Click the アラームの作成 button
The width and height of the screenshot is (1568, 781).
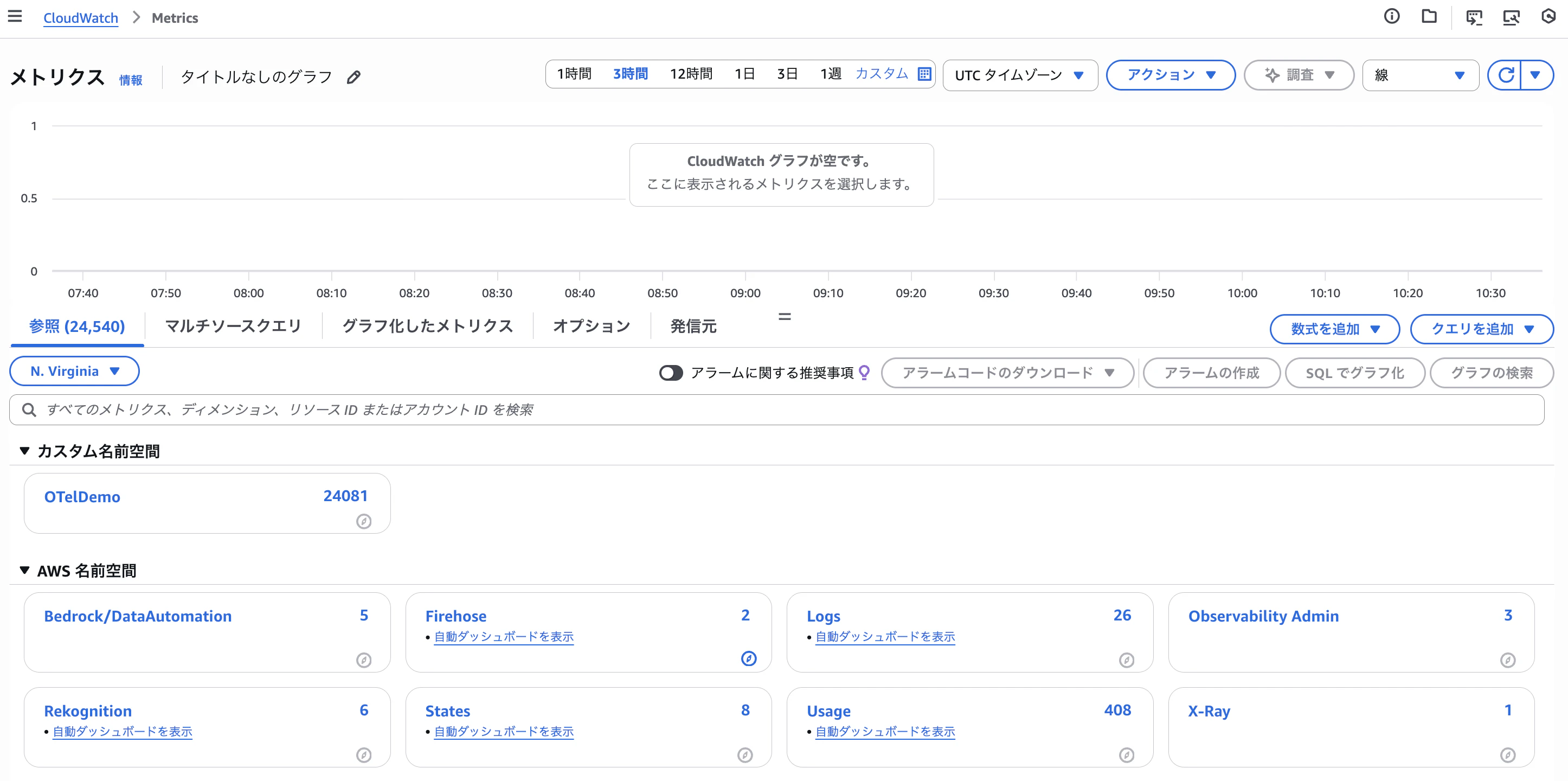[1211, 373]
